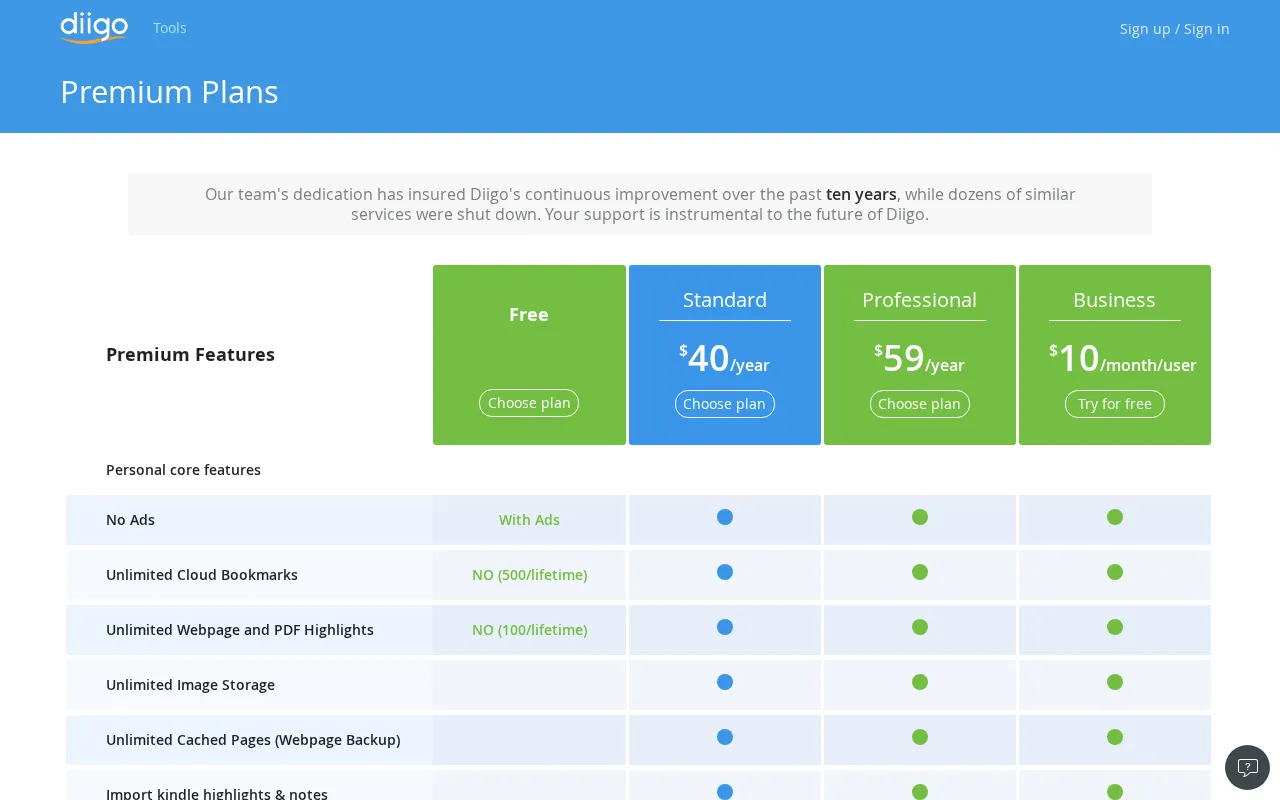Click the 'Unlimited Cloud Bookmarks' row label
The width and height of the screenshot is (1280, 800).
click(202, 575)
